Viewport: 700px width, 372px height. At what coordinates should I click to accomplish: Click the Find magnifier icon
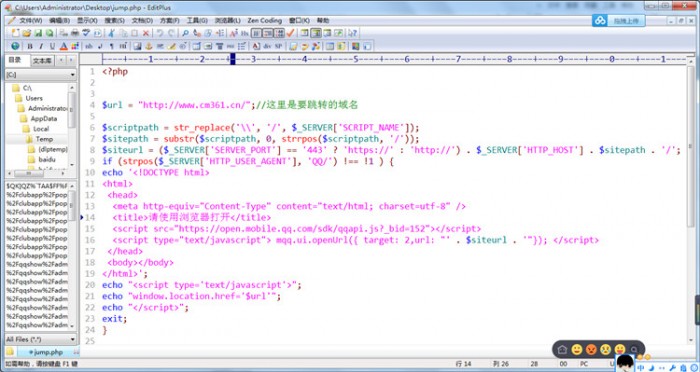coord(185,33)
